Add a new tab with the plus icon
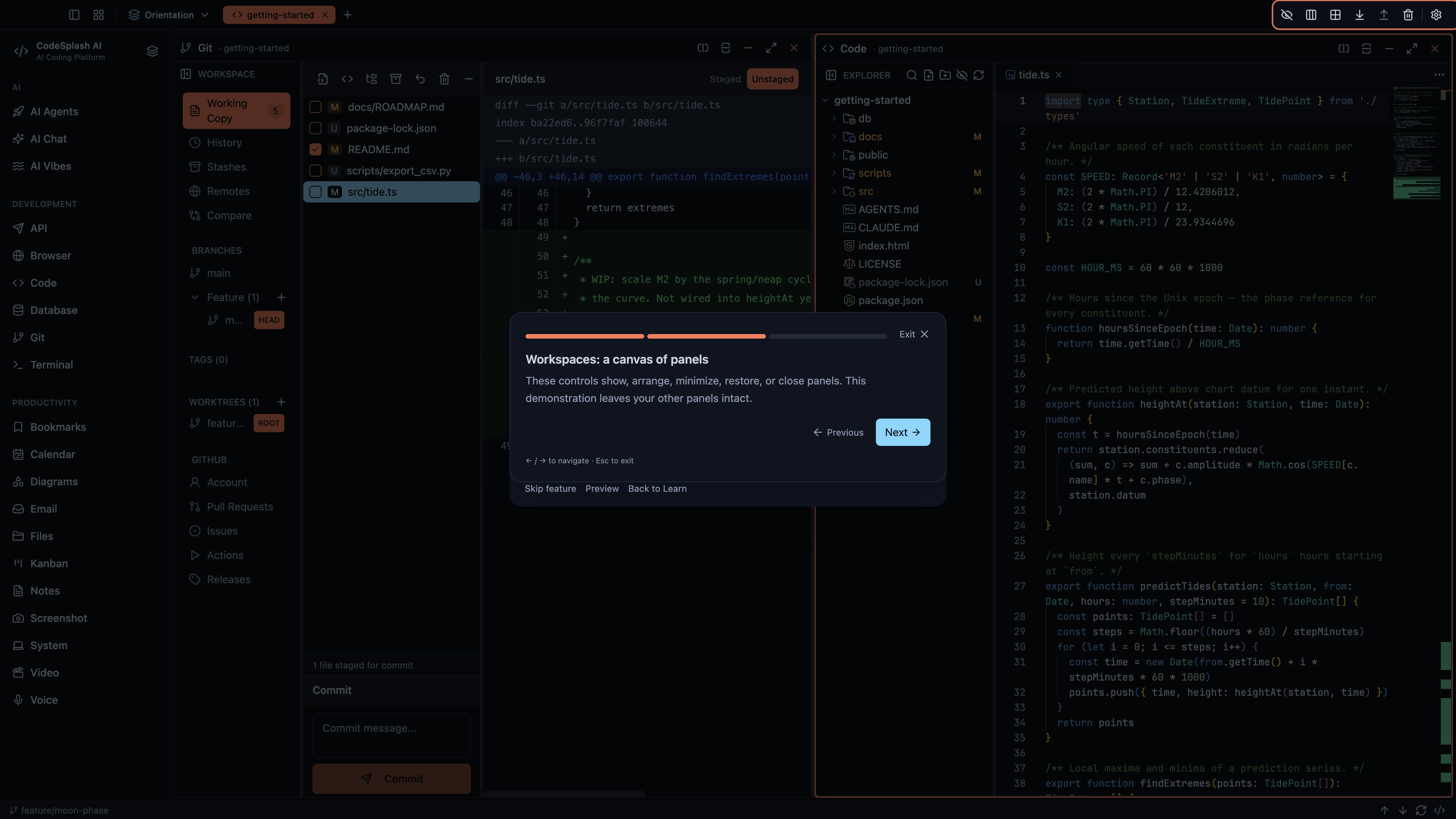 (x=348, y=15)
